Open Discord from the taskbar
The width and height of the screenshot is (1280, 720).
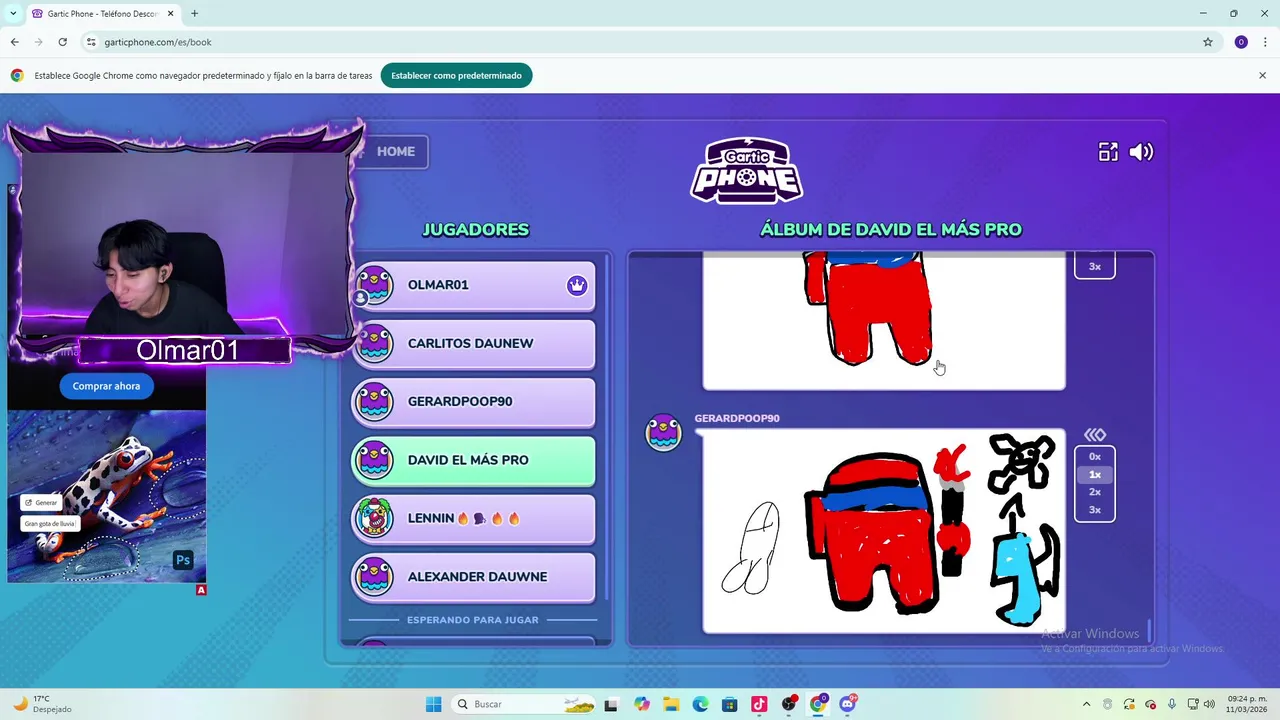[x=848, y=704]
